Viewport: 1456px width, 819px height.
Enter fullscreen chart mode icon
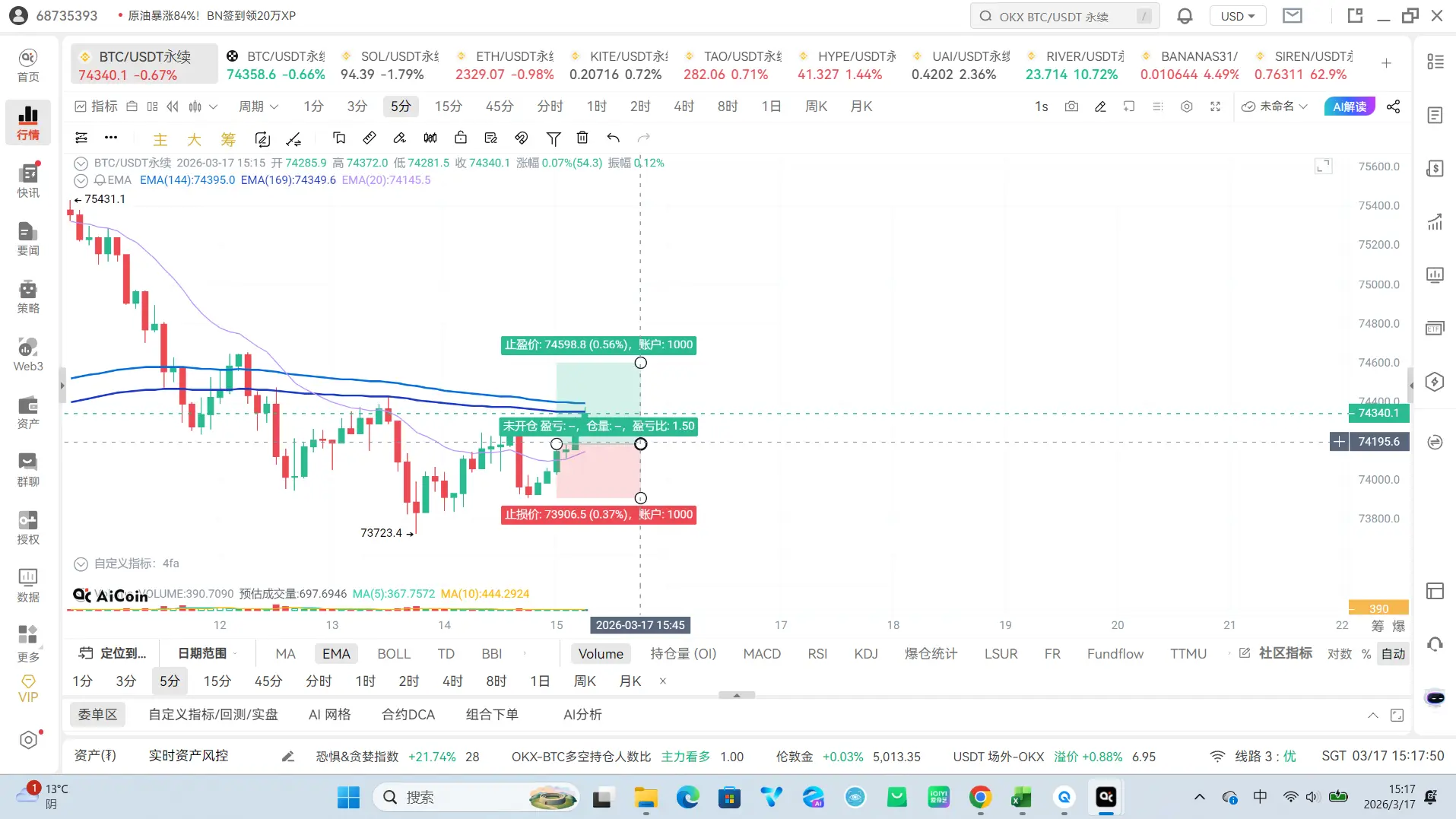(1215, 106)
